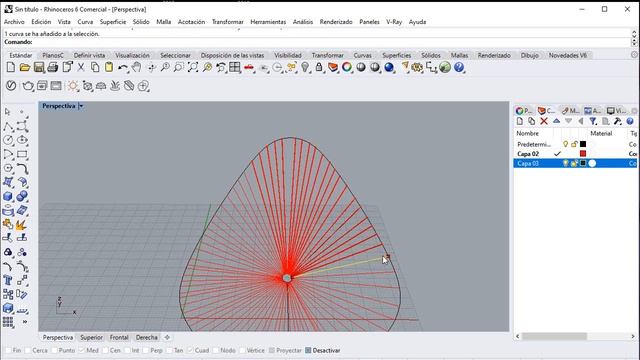Switch to the Frontal viewport tab

[119, 338]
